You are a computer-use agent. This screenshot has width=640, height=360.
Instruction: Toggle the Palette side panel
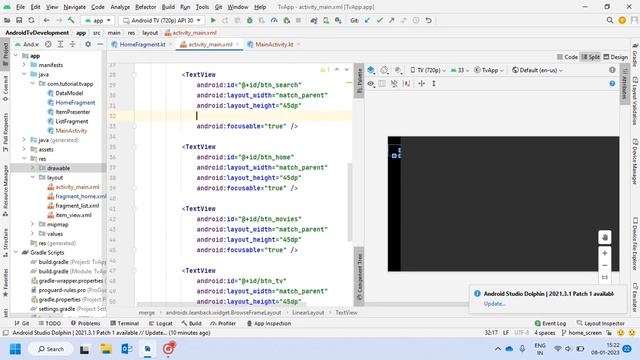pyautogui.click(x=359, y=81)
